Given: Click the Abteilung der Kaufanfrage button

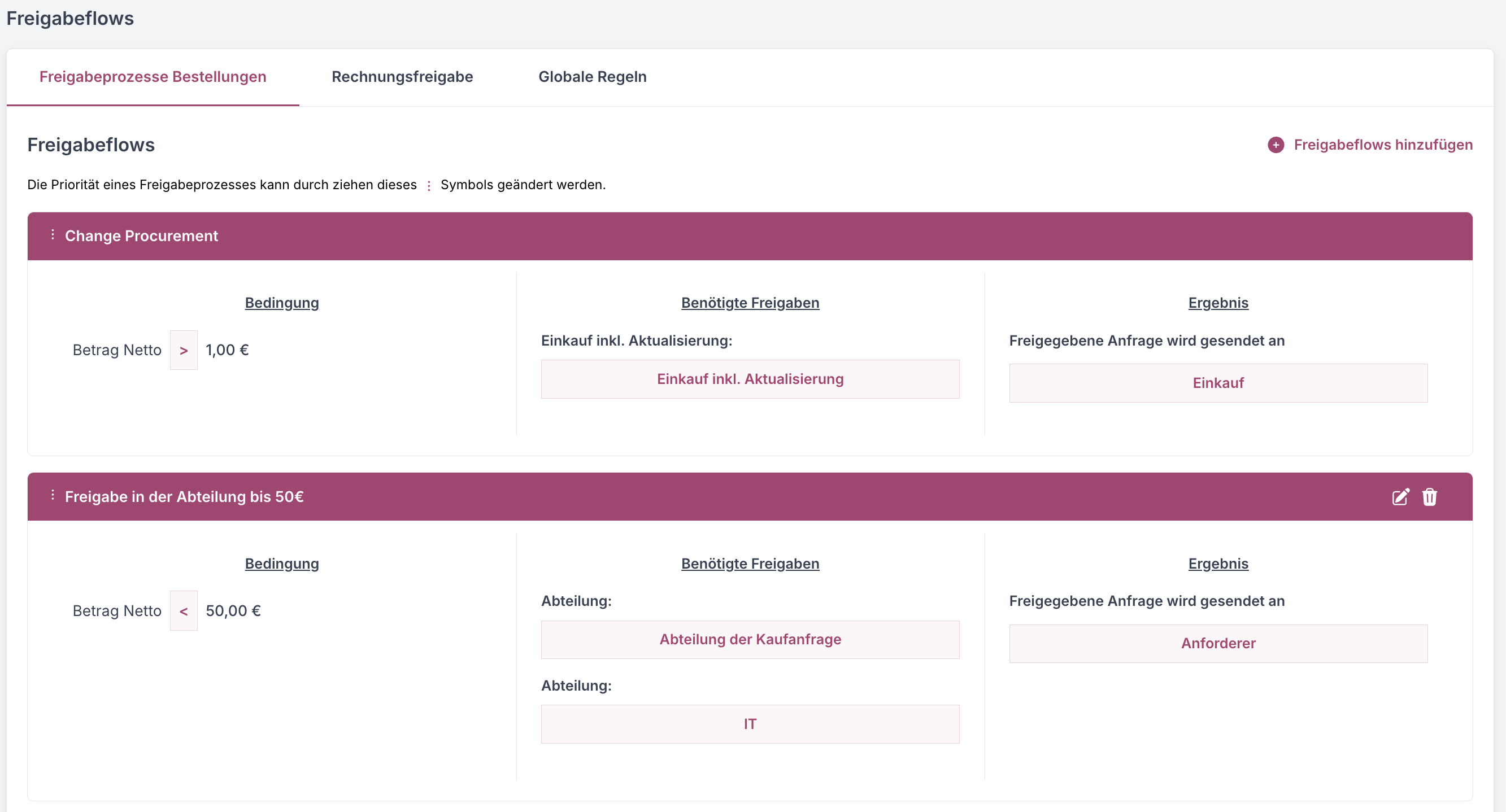Looking at the screenshot, I should [750, 640].
